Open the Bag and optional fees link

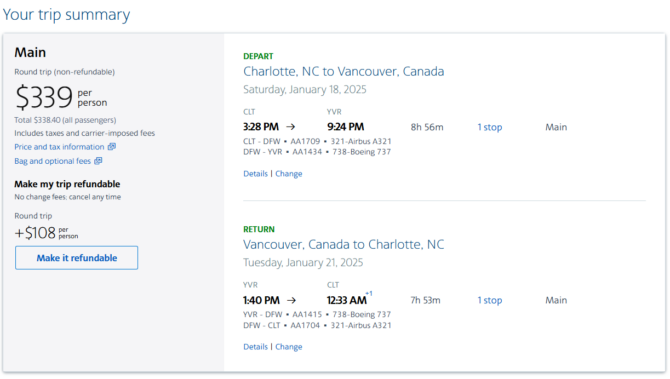(x=53, y=161)
